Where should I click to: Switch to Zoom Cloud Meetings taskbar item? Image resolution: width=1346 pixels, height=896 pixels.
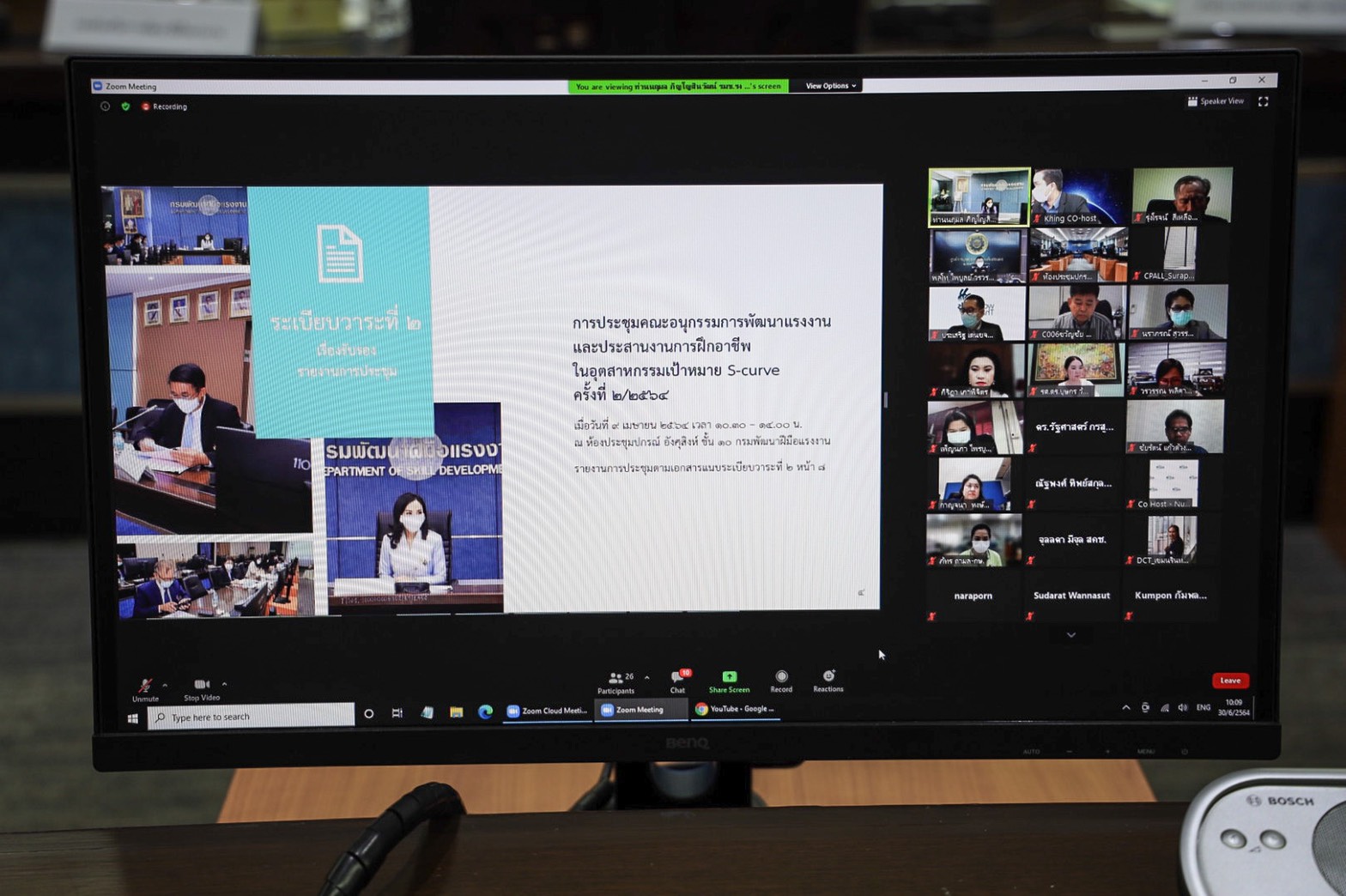click(548, 711)
